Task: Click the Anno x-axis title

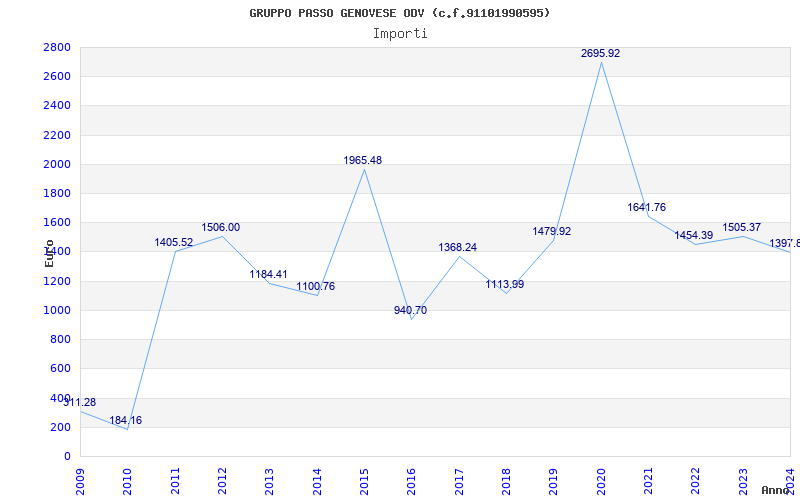Action: tap(776, 490)
